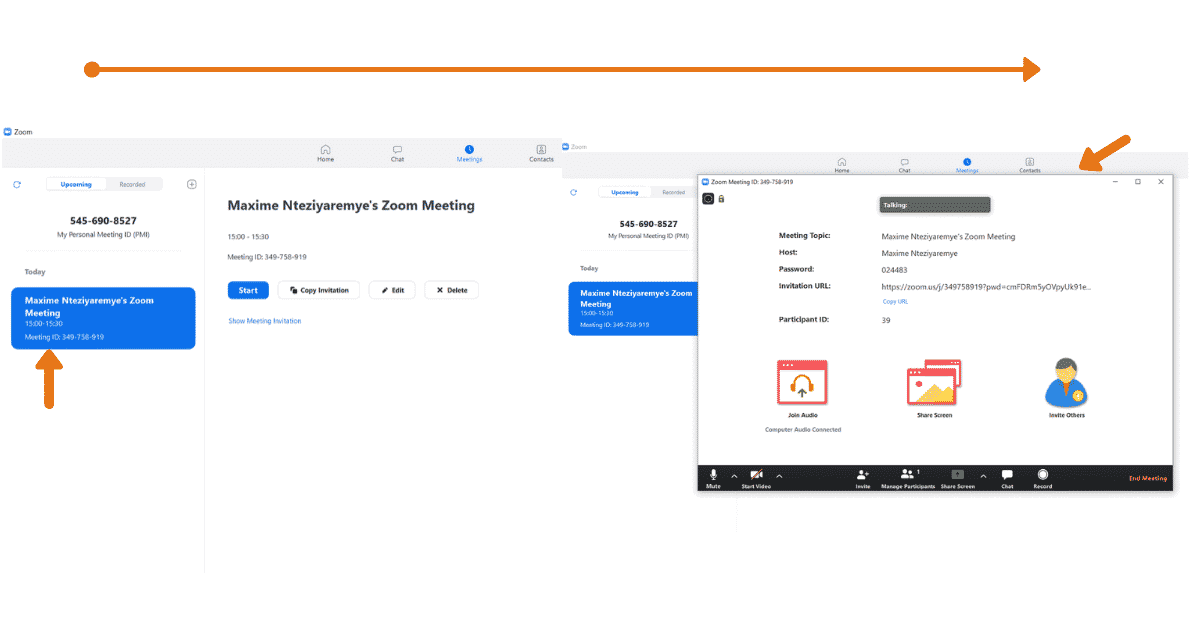Click Copy URL link

pos(895,301)
